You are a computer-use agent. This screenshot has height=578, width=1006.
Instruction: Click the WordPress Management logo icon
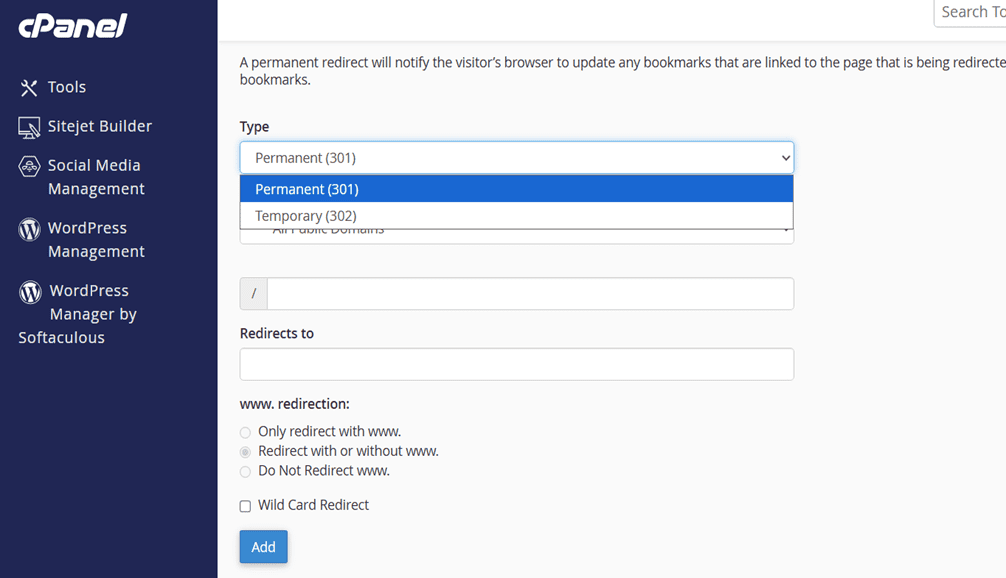[x=29, y=229]
